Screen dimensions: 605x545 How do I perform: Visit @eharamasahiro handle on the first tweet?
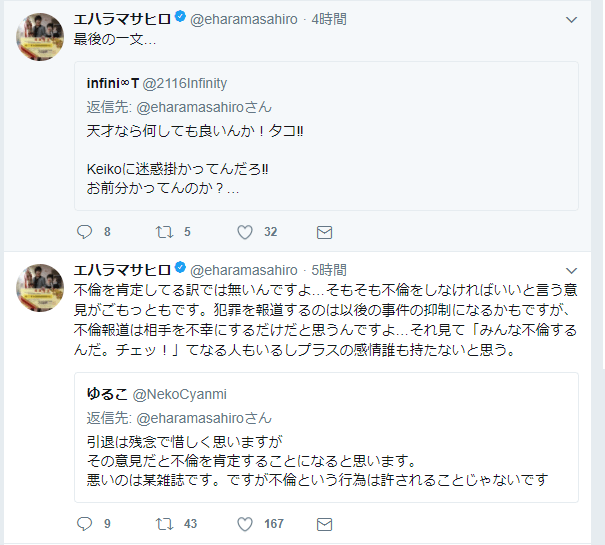[x=243, y=19]
